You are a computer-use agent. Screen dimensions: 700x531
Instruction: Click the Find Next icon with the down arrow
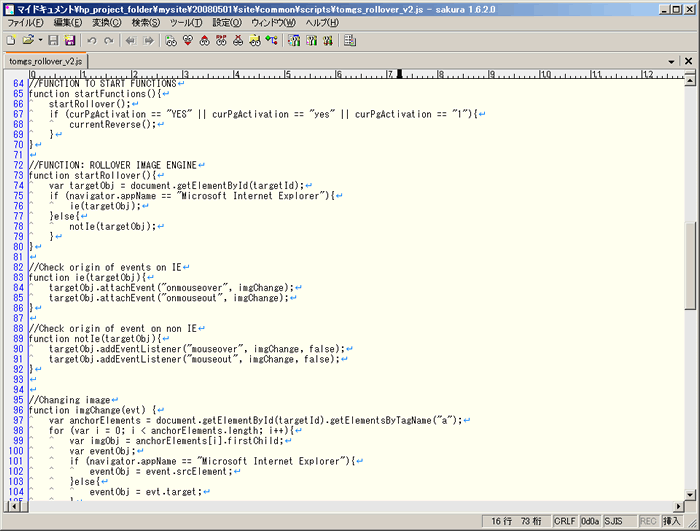(x=188, y=41)
